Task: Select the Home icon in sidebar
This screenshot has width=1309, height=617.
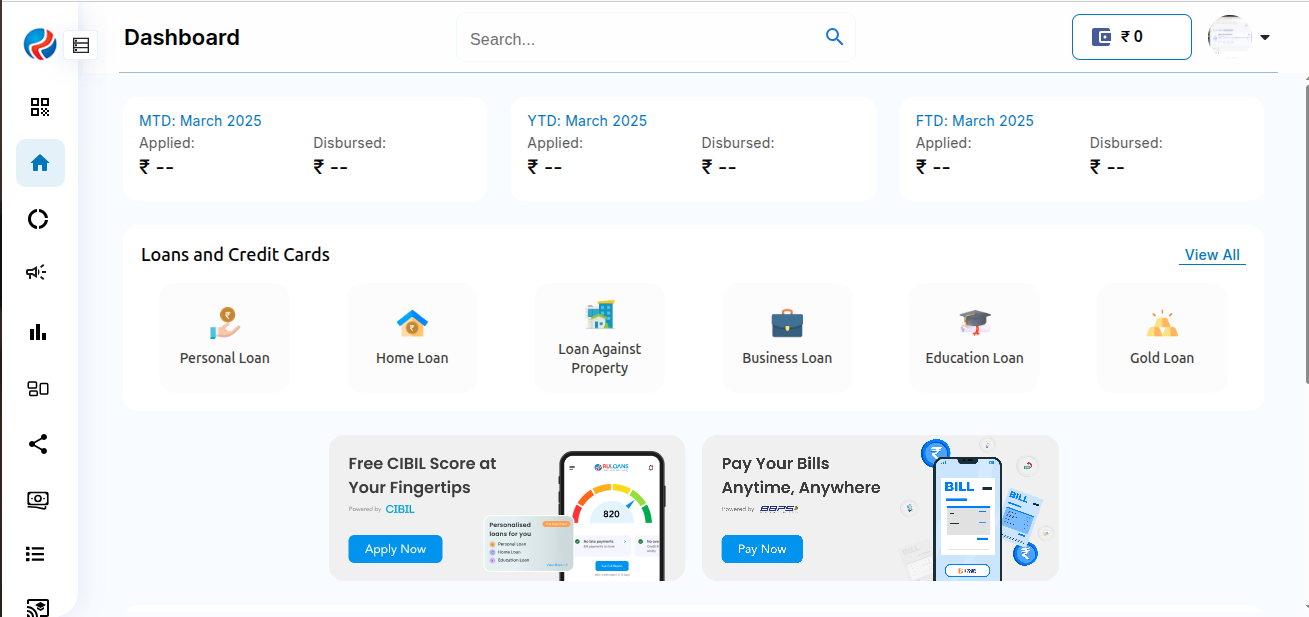Action: pyautogui.click(x=40, y=163)
